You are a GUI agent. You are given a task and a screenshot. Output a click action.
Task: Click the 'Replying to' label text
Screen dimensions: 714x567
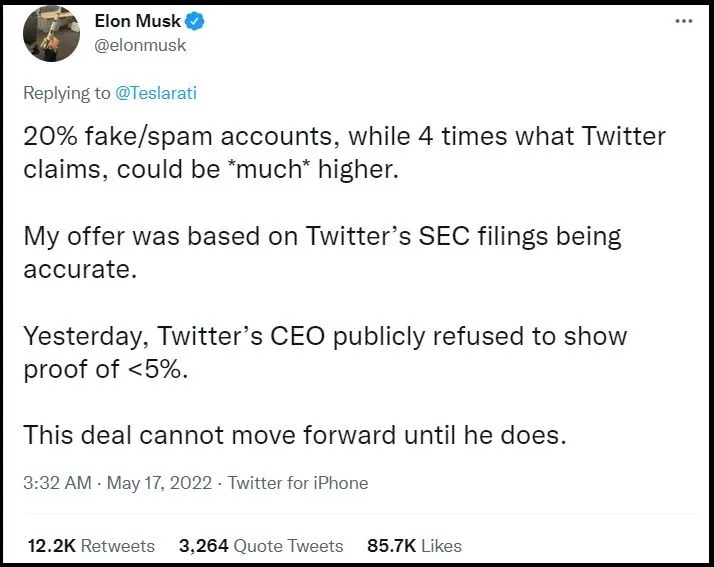pyautogui.click(x=66, y=93)
